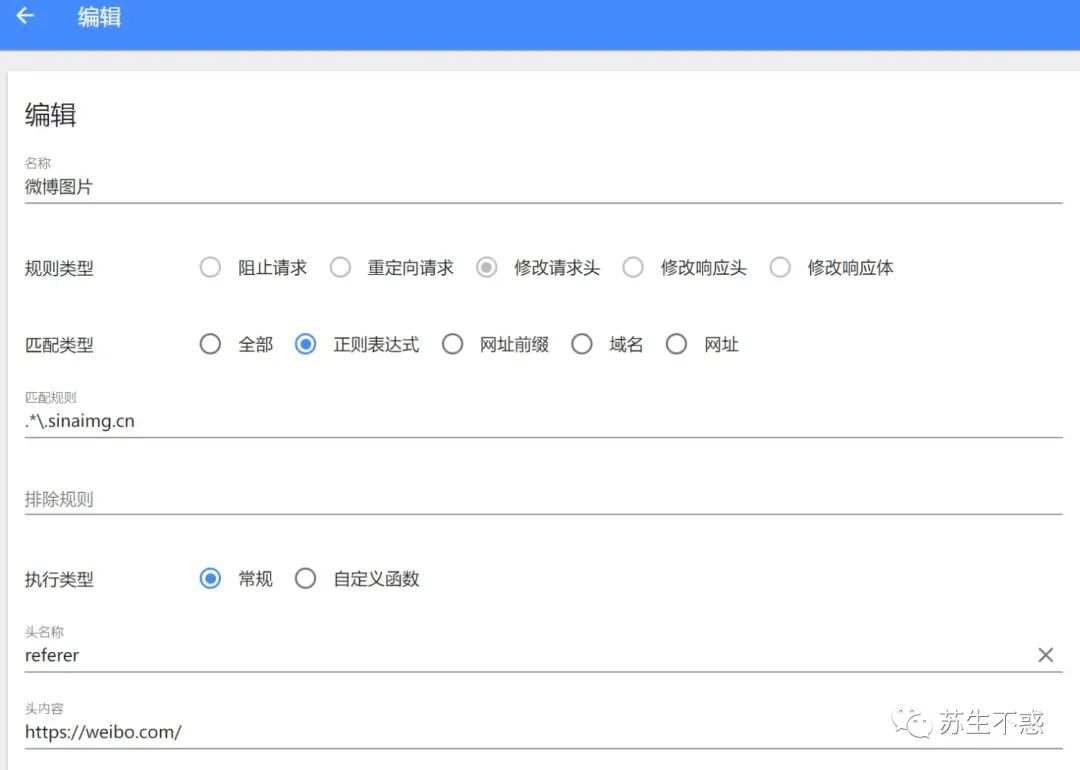1080x770 pixels.
Task: Clear the referer header name field
Action: [1045, 655]
